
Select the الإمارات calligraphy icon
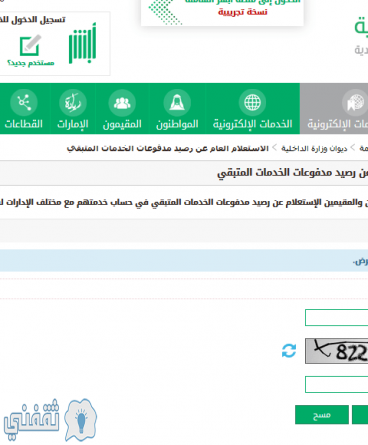pyautogui.click(x=73, y=102)
